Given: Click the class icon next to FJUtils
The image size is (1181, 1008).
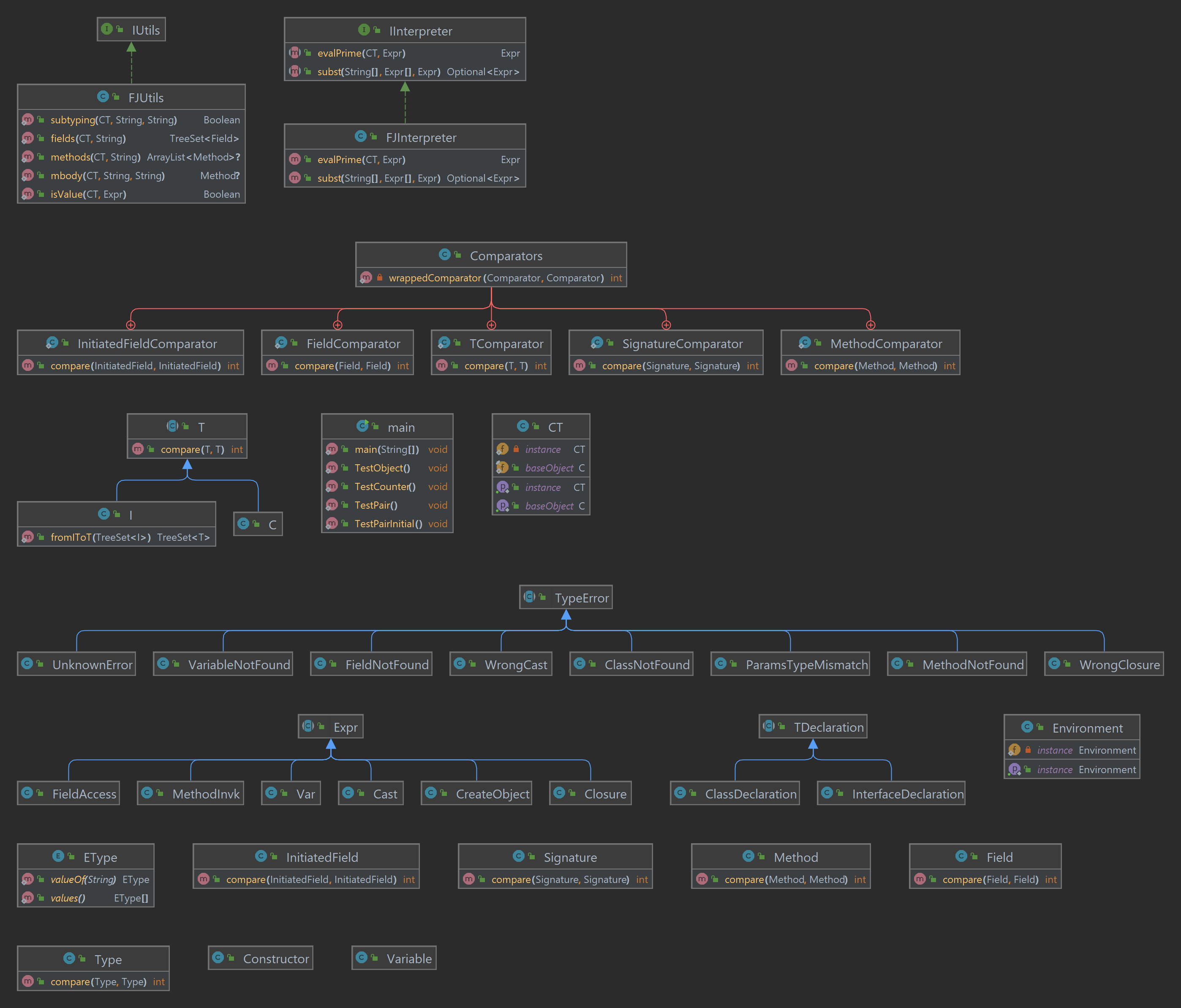Looking at the screenshot, I should pos(103,96).
